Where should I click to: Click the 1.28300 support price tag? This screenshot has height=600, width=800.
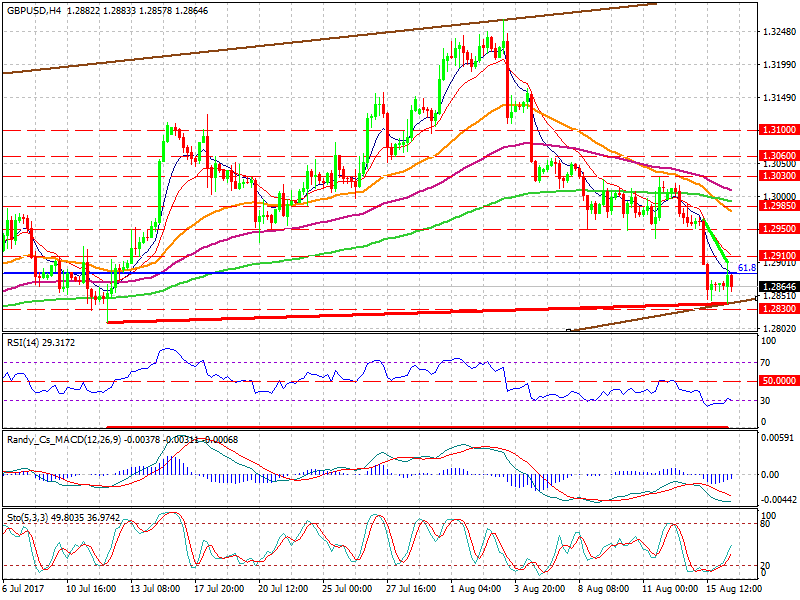778,310
